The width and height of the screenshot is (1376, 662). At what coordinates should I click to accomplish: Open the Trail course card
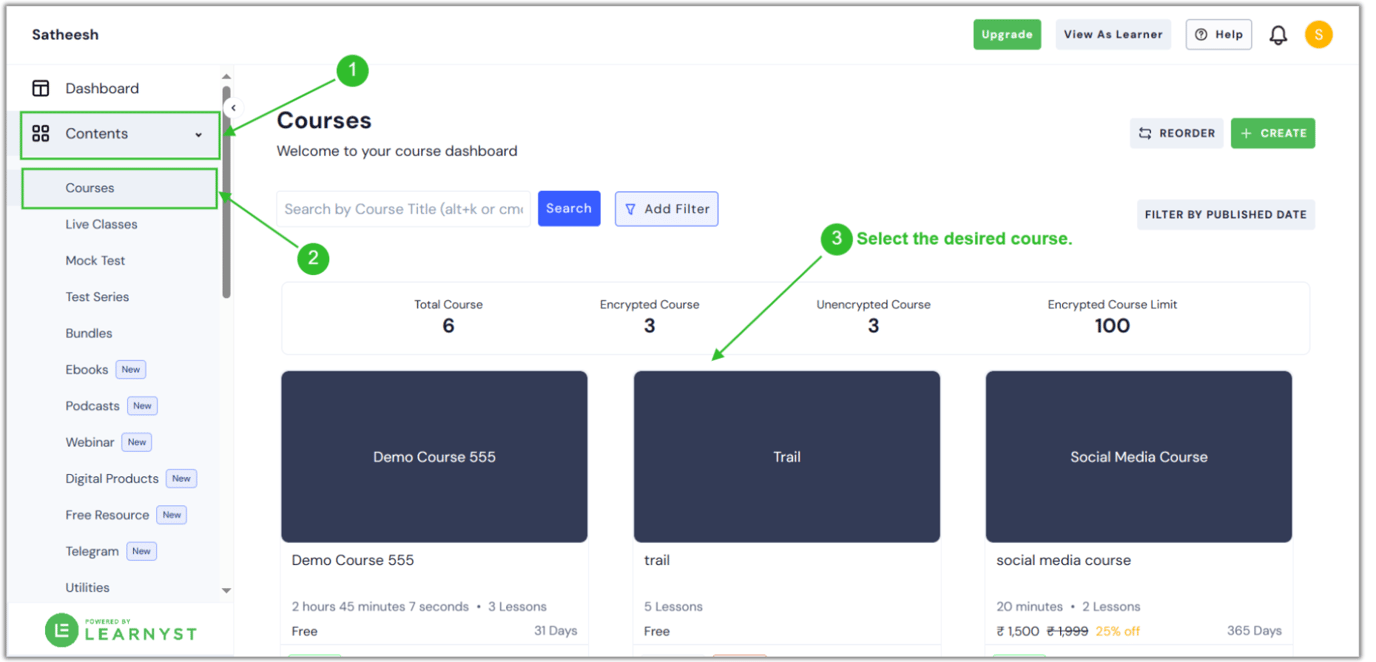click(786, 456)
